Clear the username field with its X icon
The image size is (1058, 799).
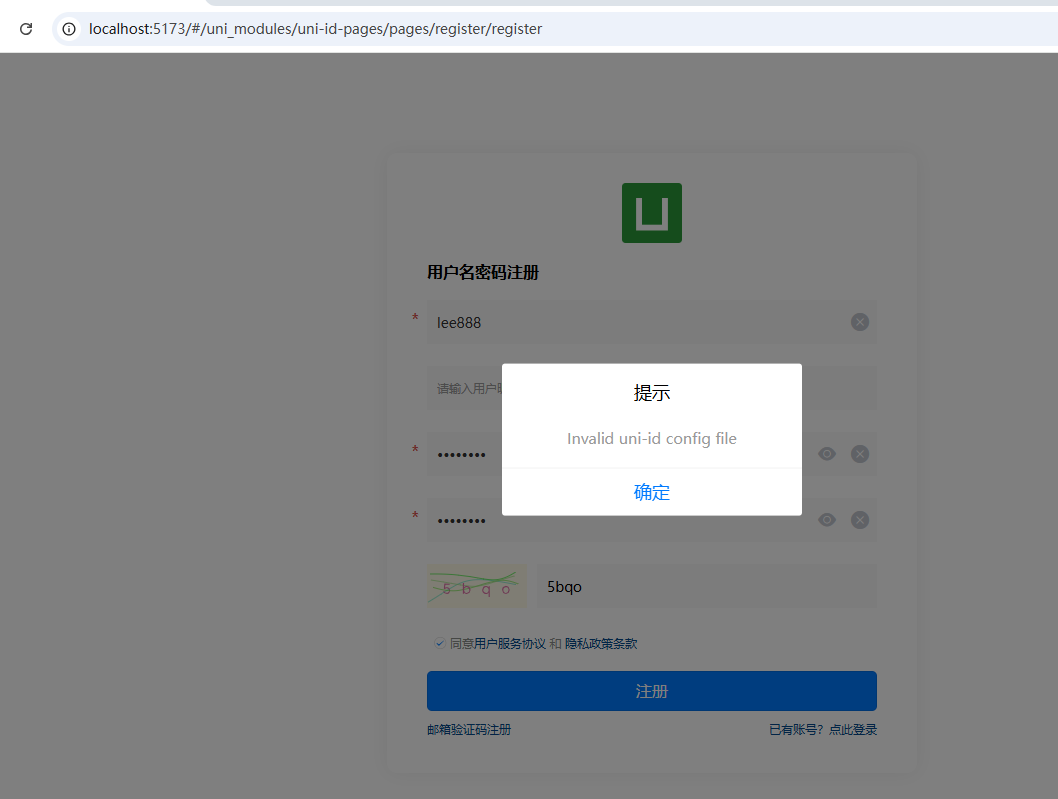(859, 322)
